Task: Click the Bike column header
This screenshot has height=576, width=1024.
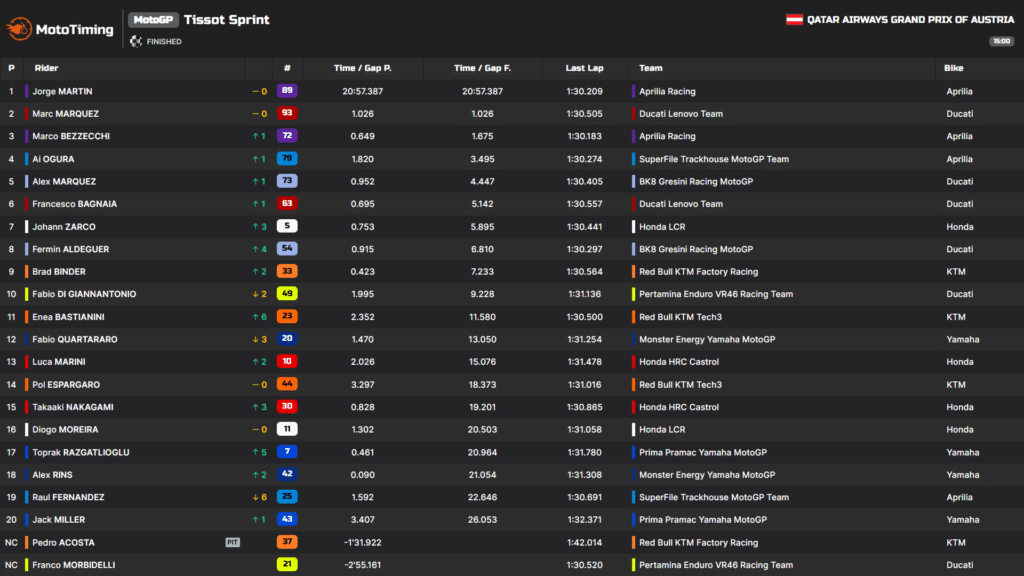Action: [x=953, y=68]
